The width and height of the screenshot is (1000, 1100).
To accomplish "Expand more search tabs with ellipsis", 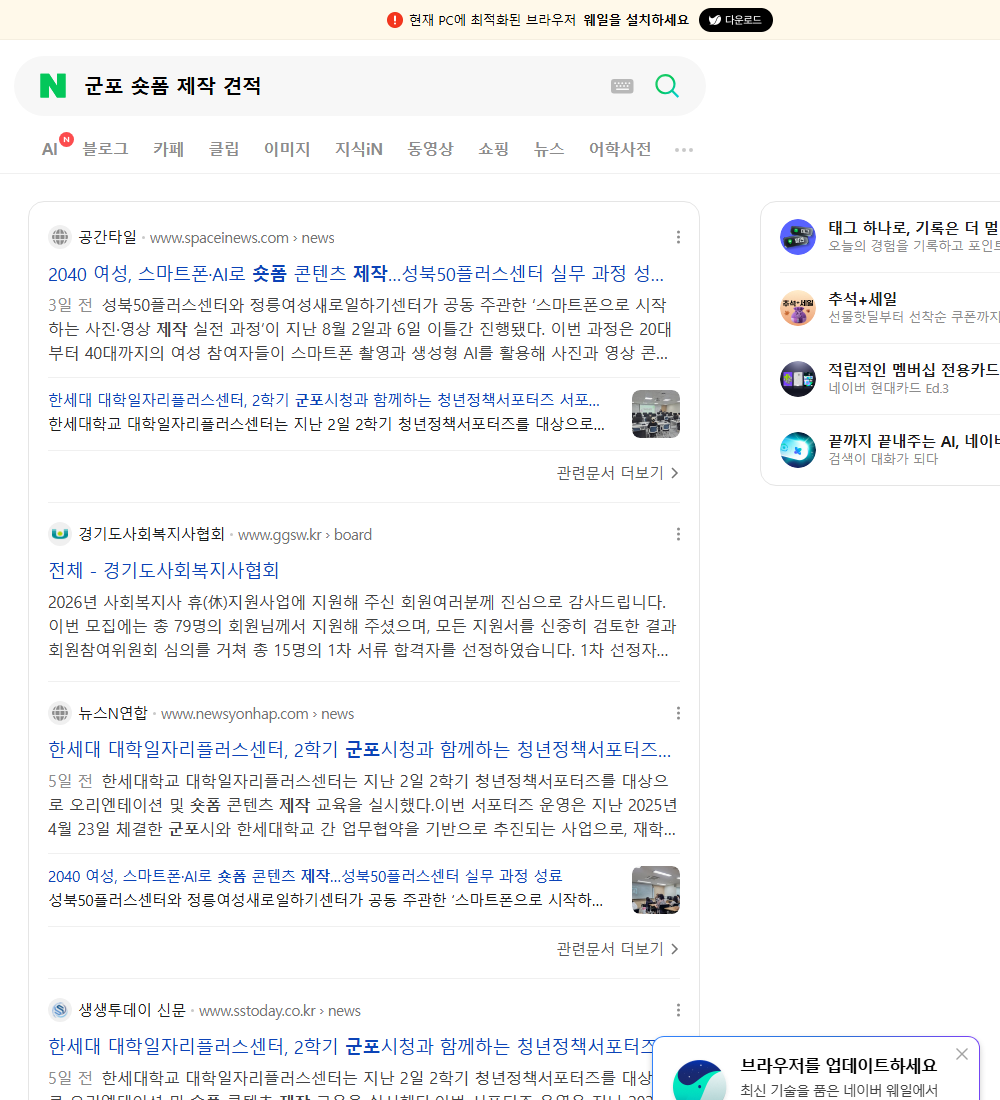I will click(684, 149).
